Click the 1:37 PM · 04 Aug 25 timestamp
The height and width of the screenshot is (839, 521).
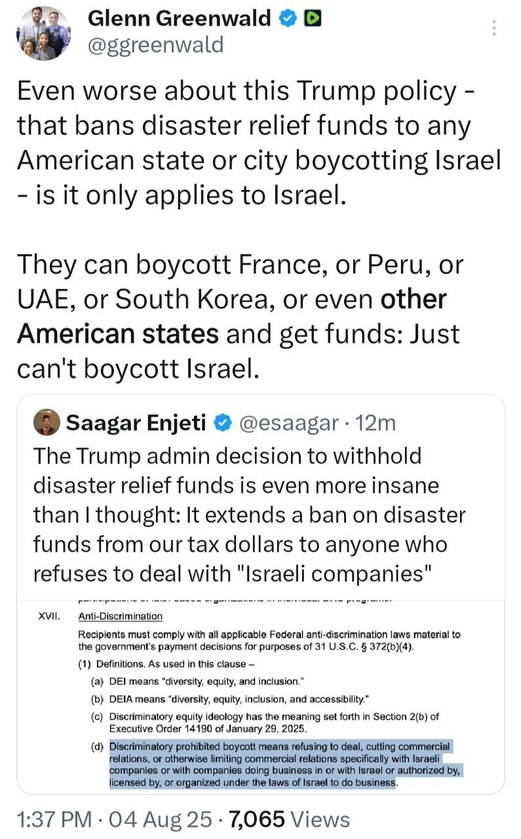tap(114, 819)
